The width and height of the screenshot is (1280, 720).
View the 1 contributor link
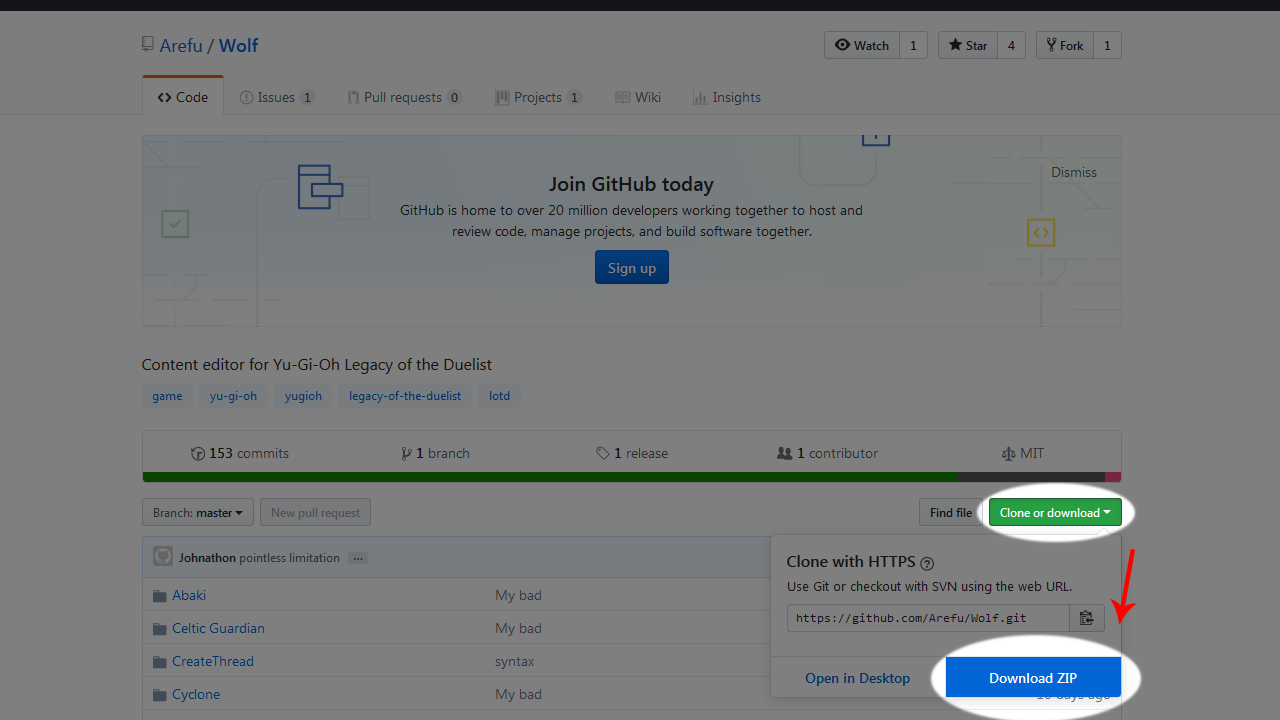click(827, 453)
